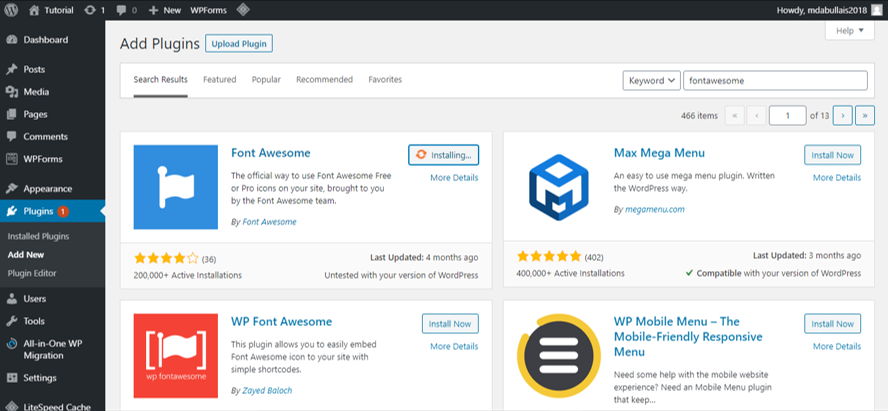Open the WPForms admin bar menu
Screen dimensions: 888x411
208,10
